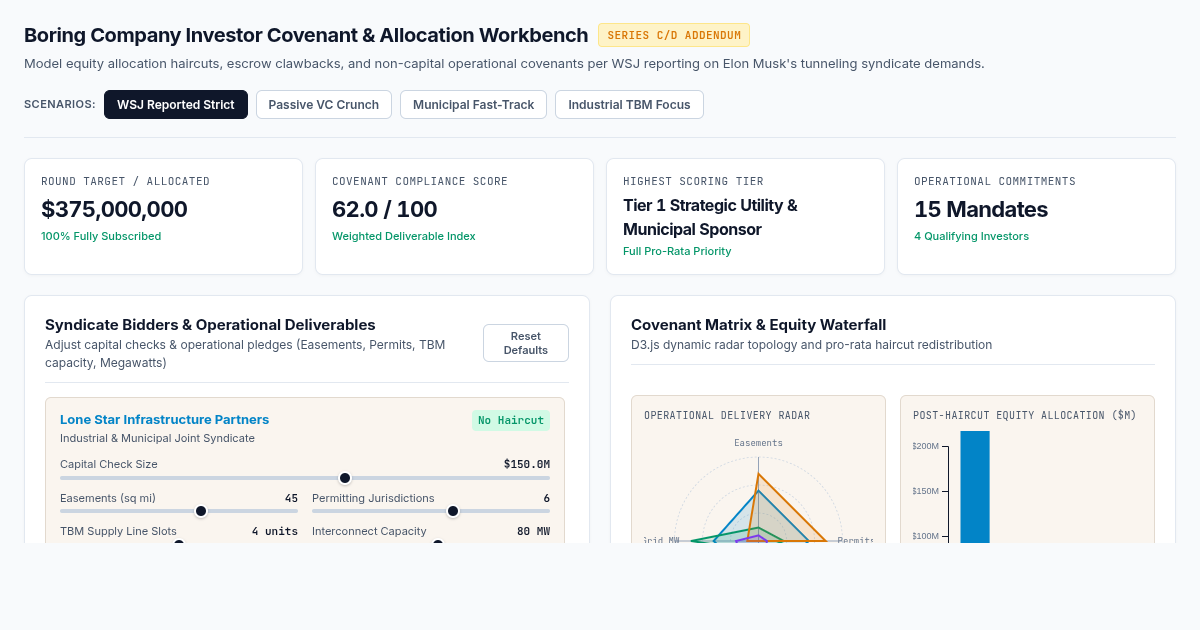Click the 62.0 / 100 compliance score

coord(385,209)
